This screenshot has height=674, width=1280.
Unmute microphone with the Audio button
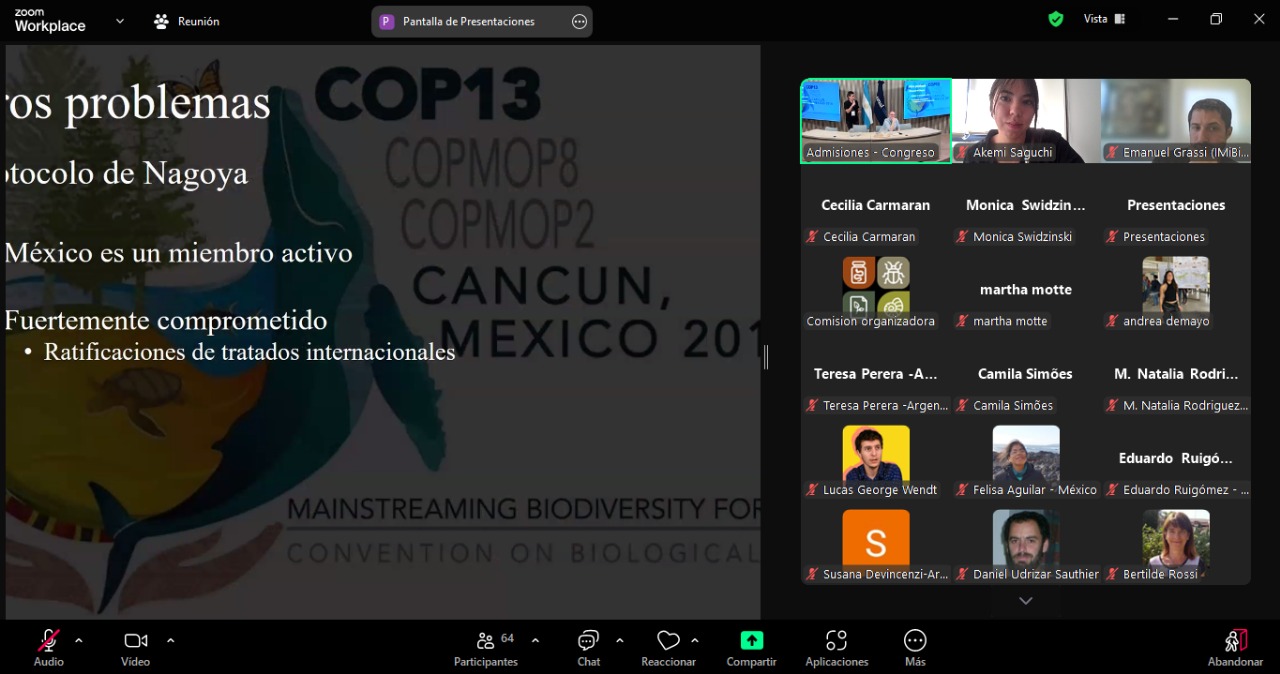48,641
